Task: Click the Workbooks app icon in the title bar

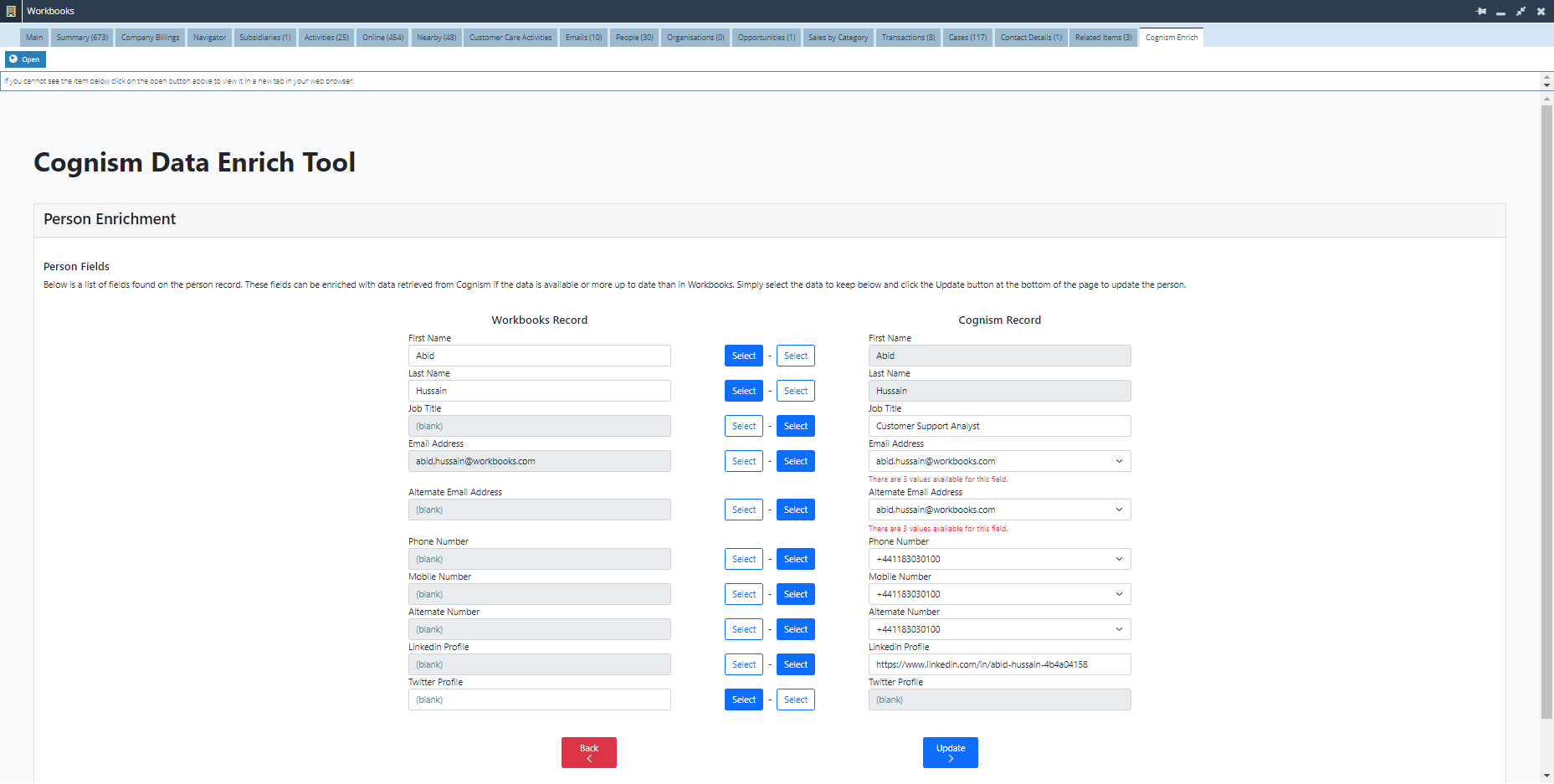Action: (x=11, y=11)
